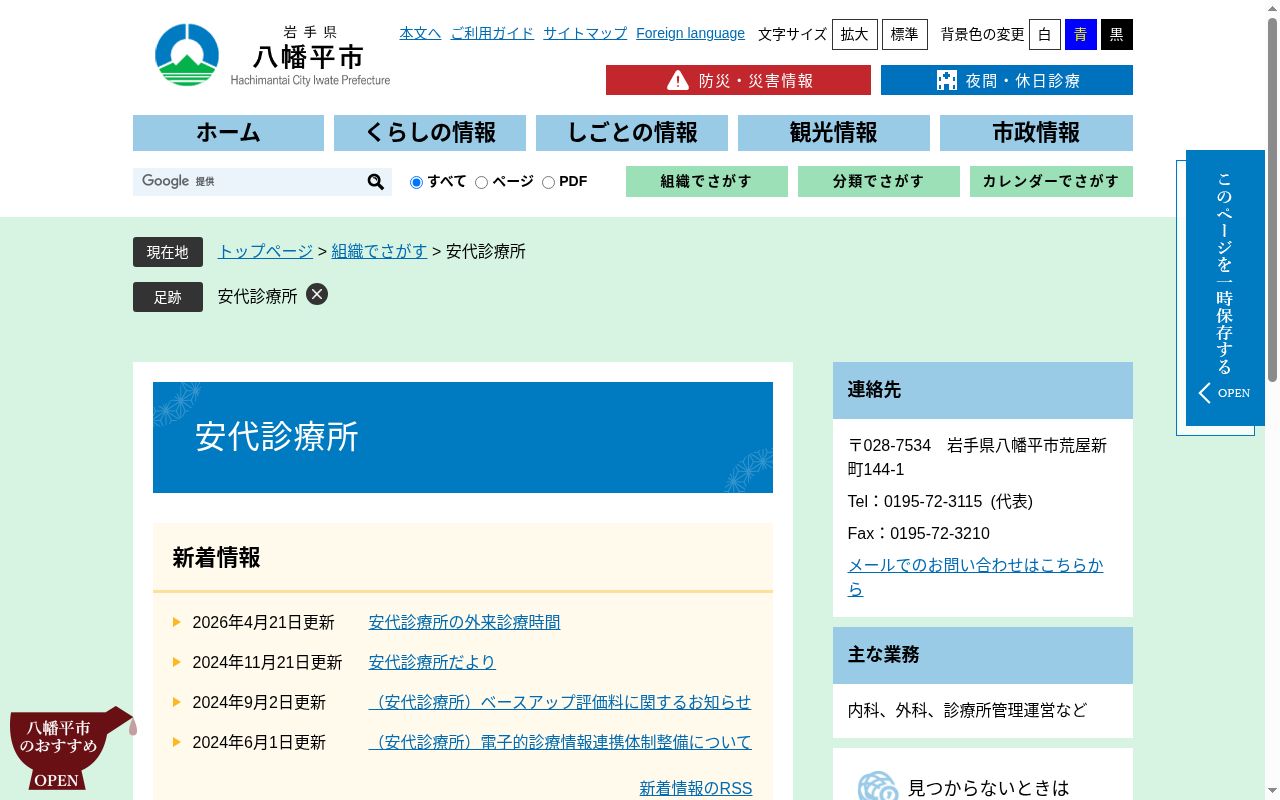Click the Hachimantai City logo

[x=272, y=55]
